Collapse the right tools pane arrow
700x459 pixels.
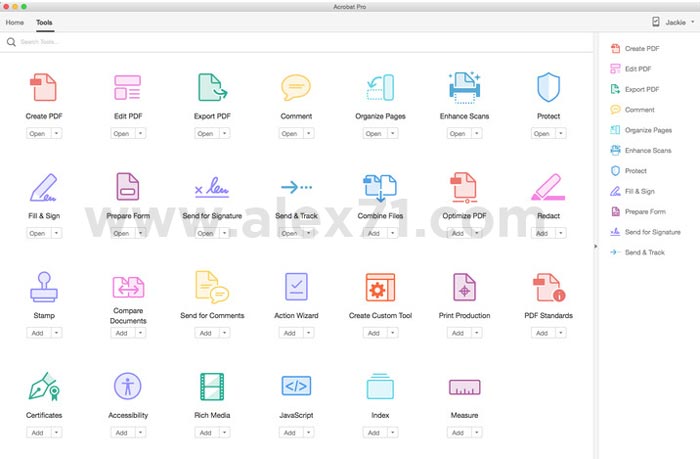(x=595, y=246)
